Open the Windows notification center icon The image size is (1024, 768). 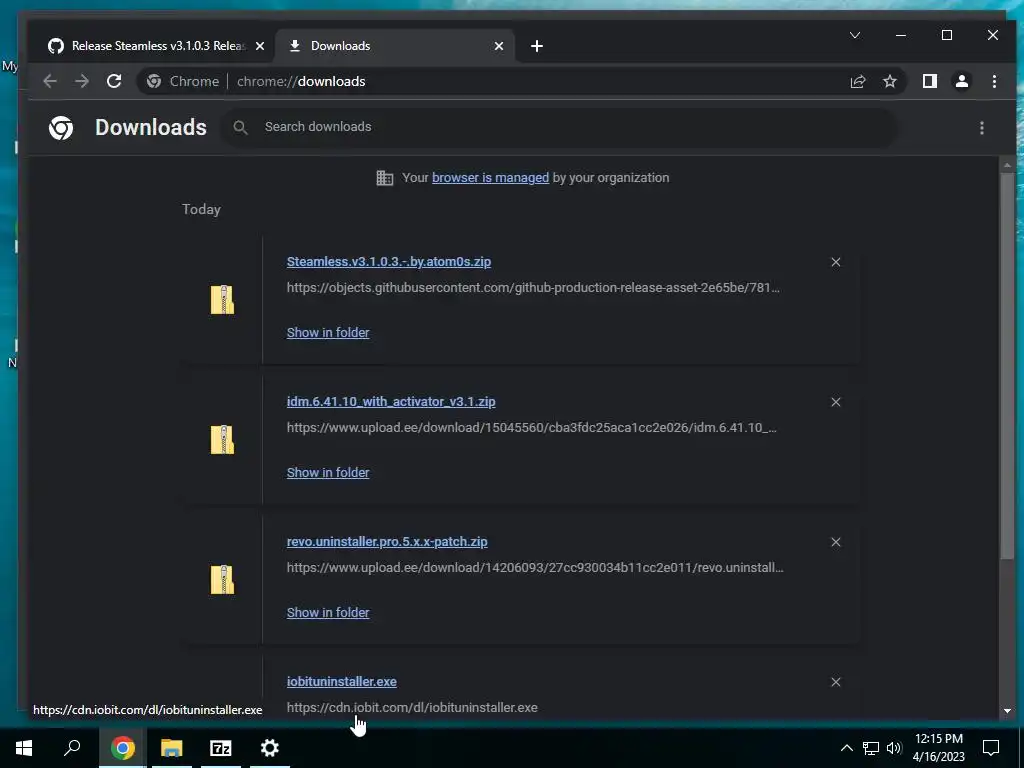coord(991,748)
